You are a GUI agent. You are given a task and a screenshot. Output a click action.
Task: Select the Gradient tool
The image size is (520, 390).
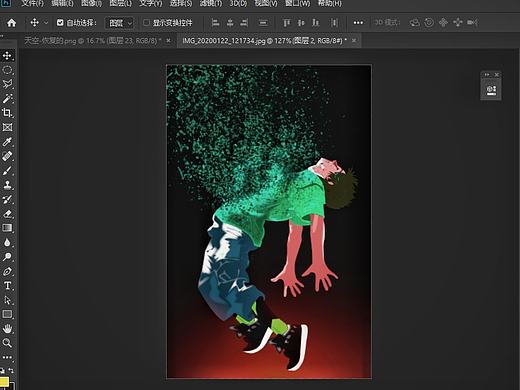tap(7, 228)
